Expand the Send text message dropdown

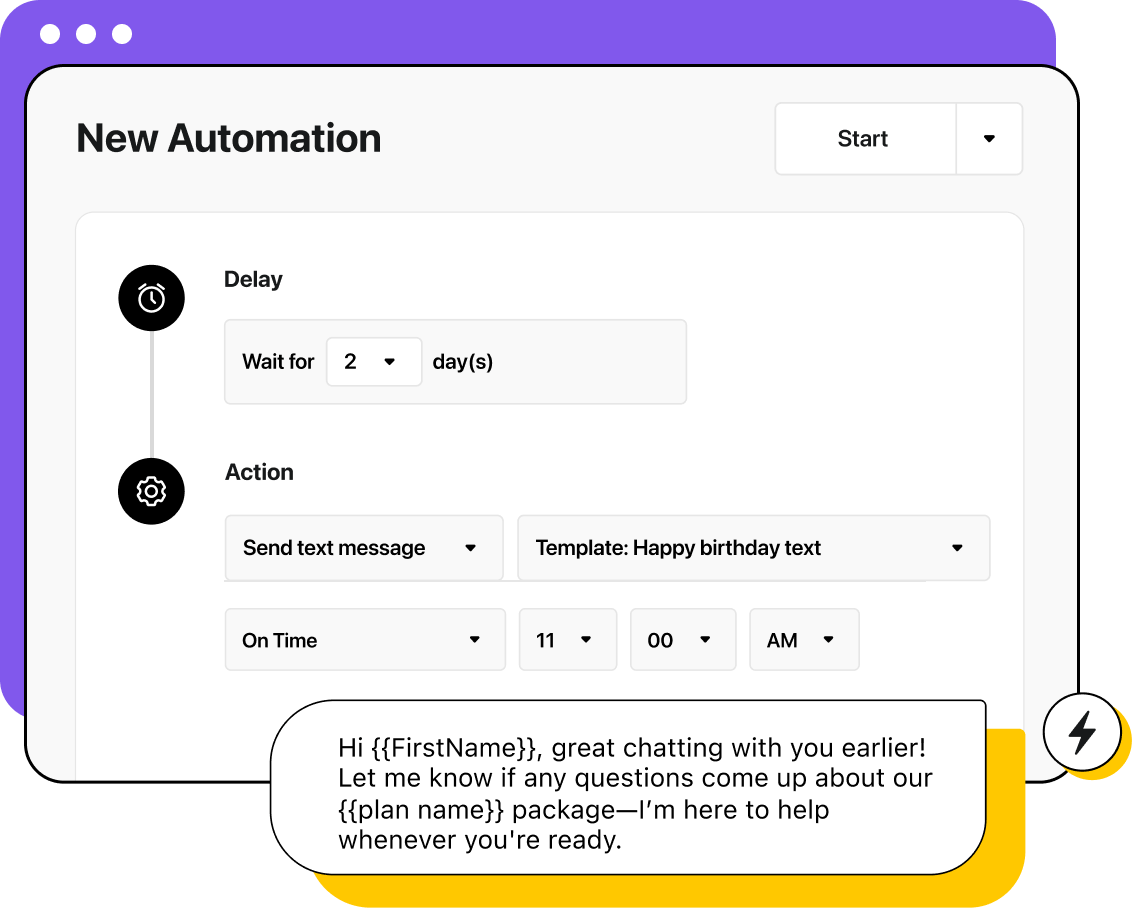364,548
